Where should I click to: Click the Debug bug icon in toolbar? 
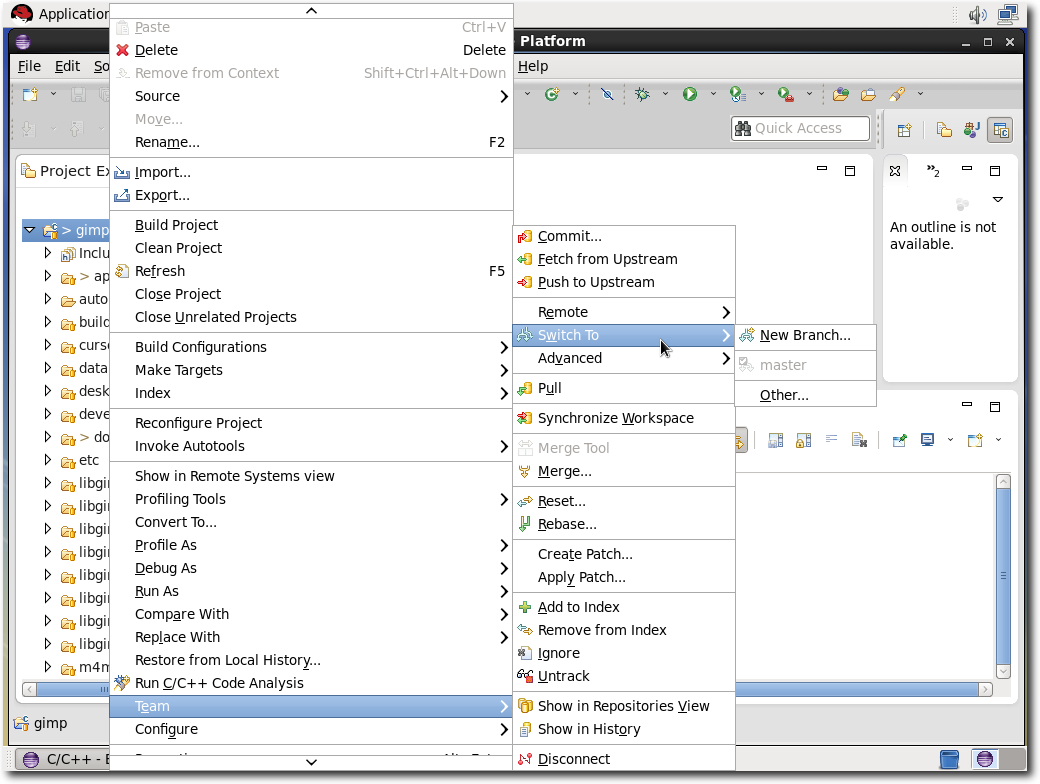coord(642,94)
